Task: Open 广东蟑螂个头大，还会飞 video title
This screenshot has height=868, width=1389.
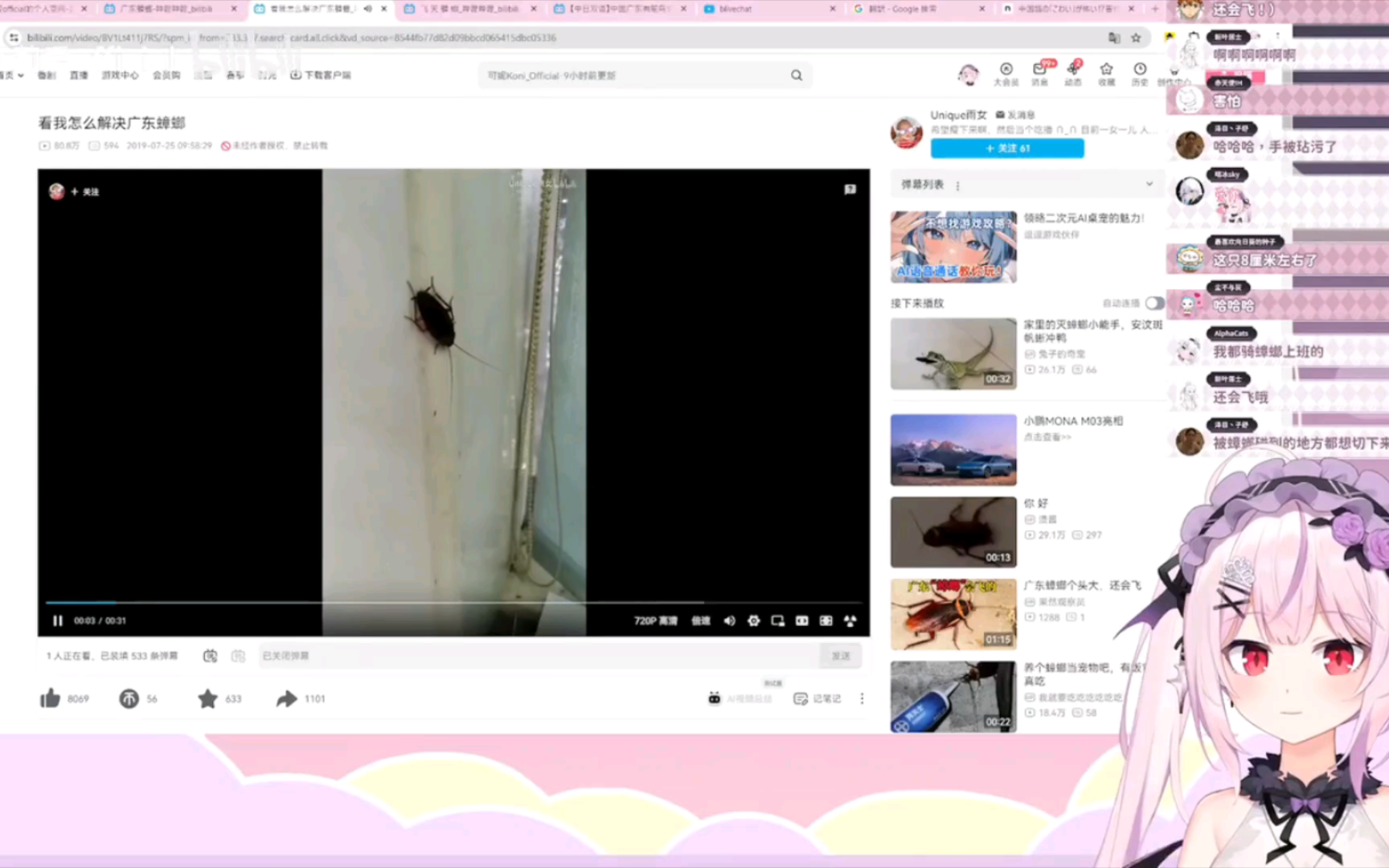Action: (1082, 585)
